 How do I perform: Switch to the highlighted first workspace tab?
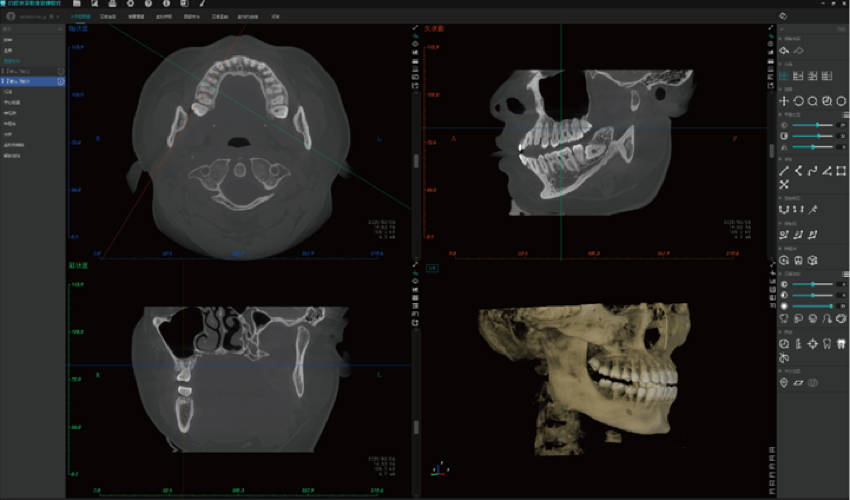click(x=80, y=18)
